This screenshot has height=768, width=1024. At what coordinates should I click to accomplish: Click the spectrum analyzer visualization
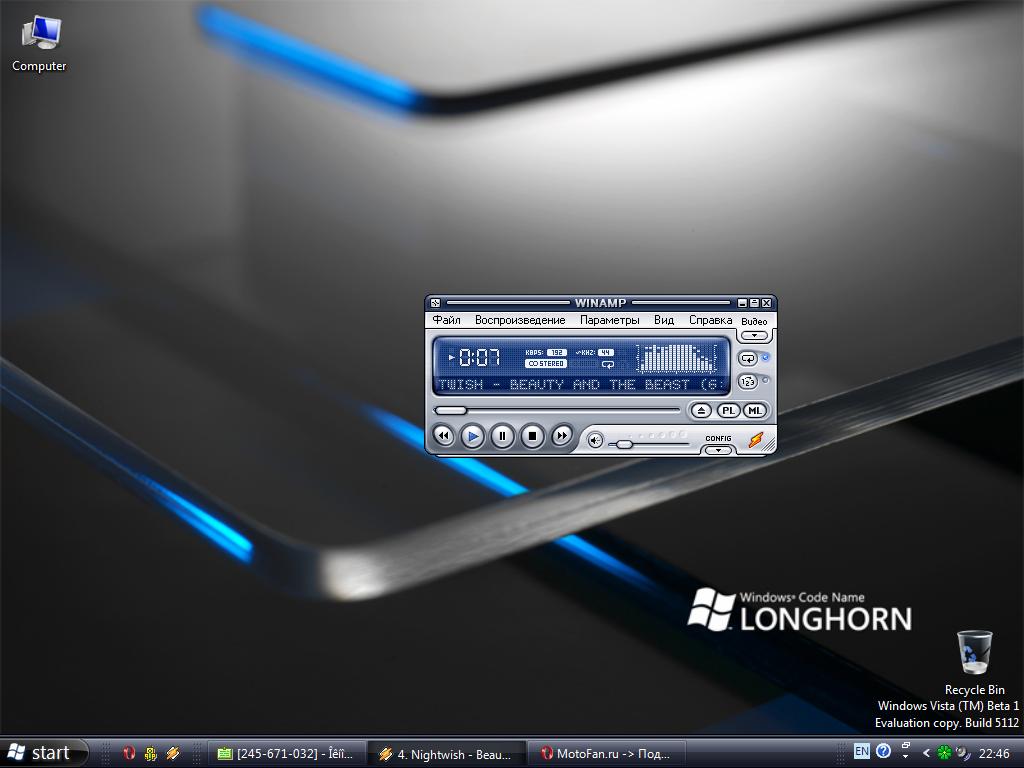coord(678,358)
